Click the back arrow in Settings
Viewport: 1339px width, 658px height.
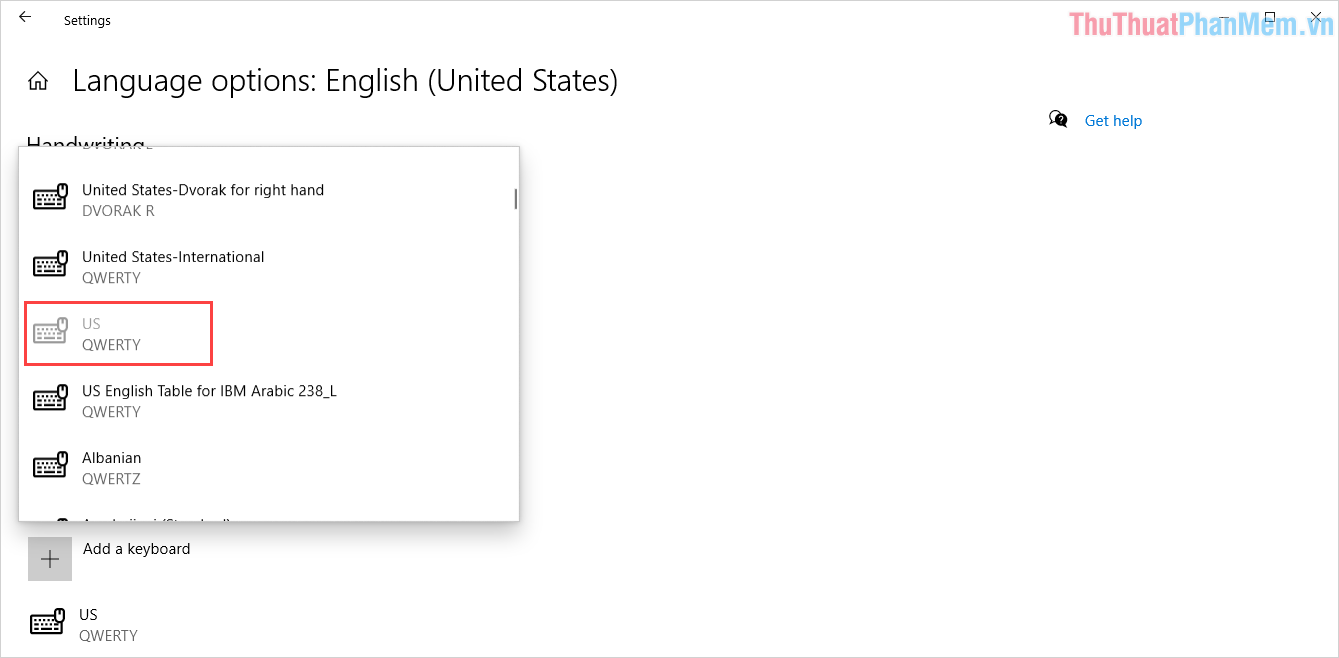(x=24, y=17)
